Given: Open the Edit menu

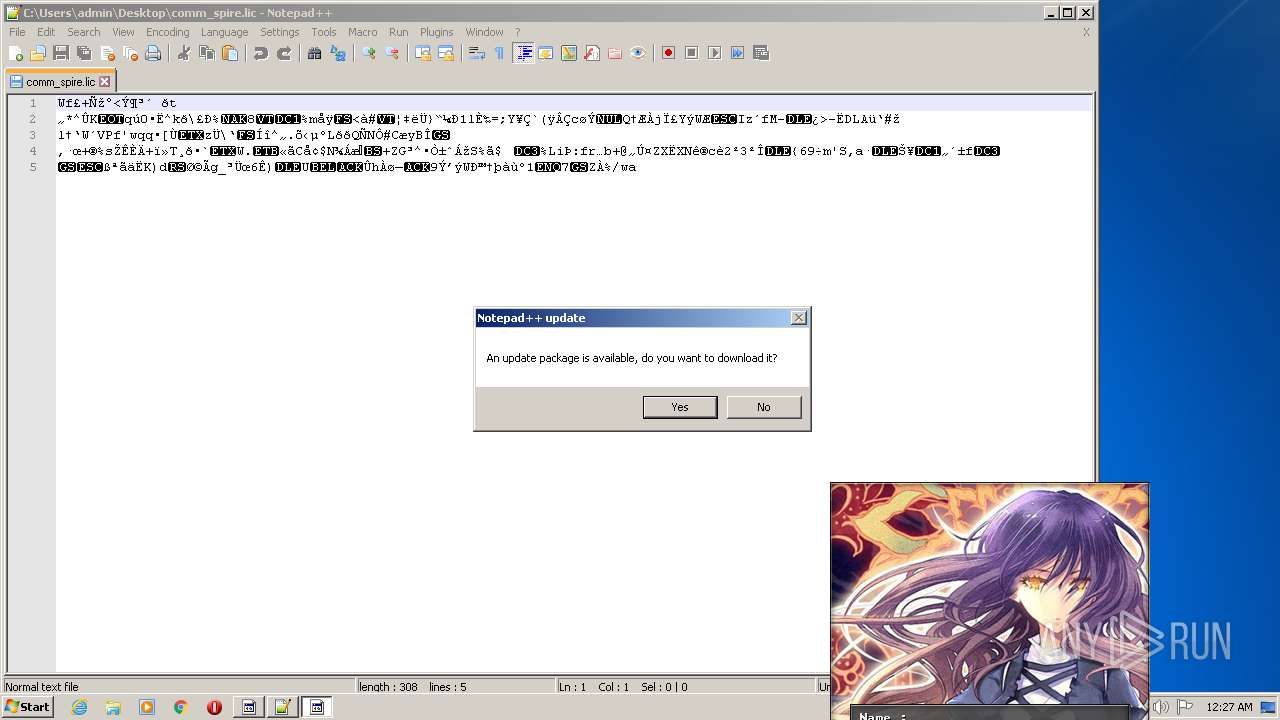Looking at the screenshot, I should 46,32.
